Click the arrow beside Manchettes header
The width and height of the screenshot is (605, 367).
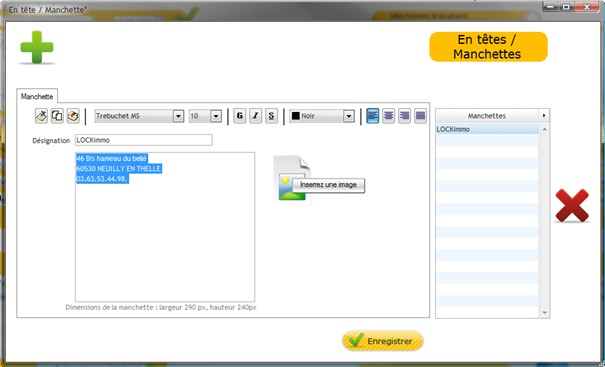tap(544, 116)
